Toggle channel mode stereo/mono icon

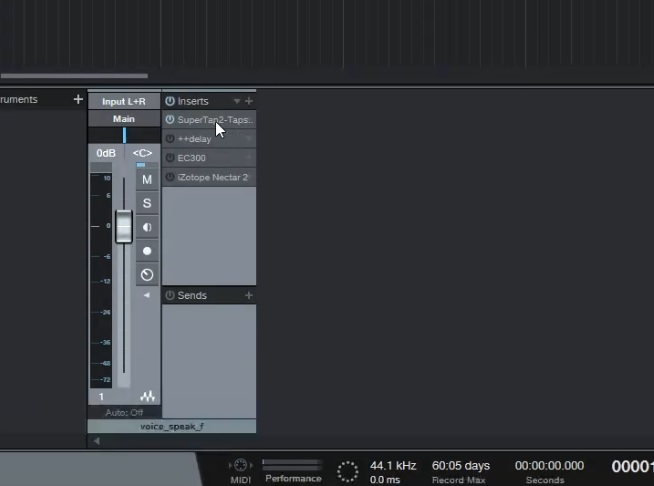click(x=147, y=227)
